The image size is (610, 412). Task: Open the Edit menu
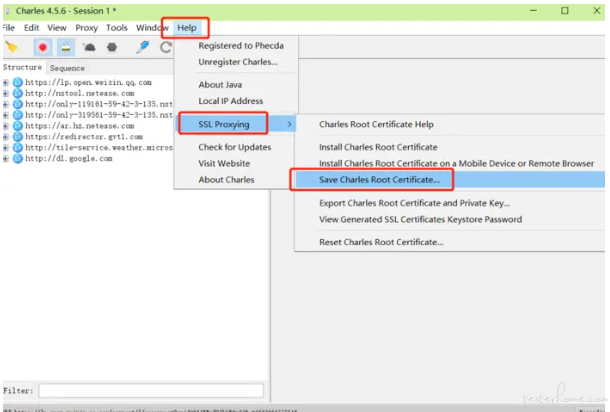pos(32,28)
